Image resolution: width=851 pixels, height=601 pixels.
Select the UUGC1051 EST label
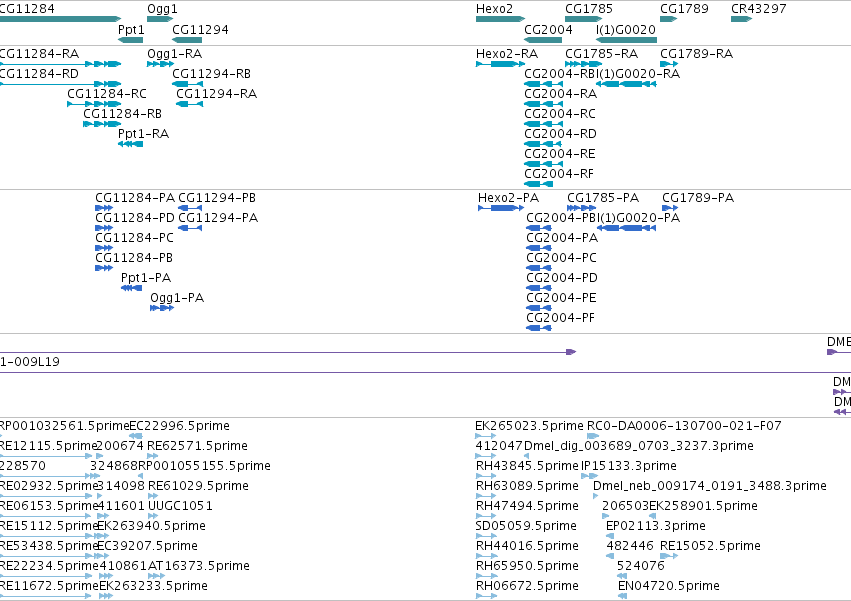(180, 505)
